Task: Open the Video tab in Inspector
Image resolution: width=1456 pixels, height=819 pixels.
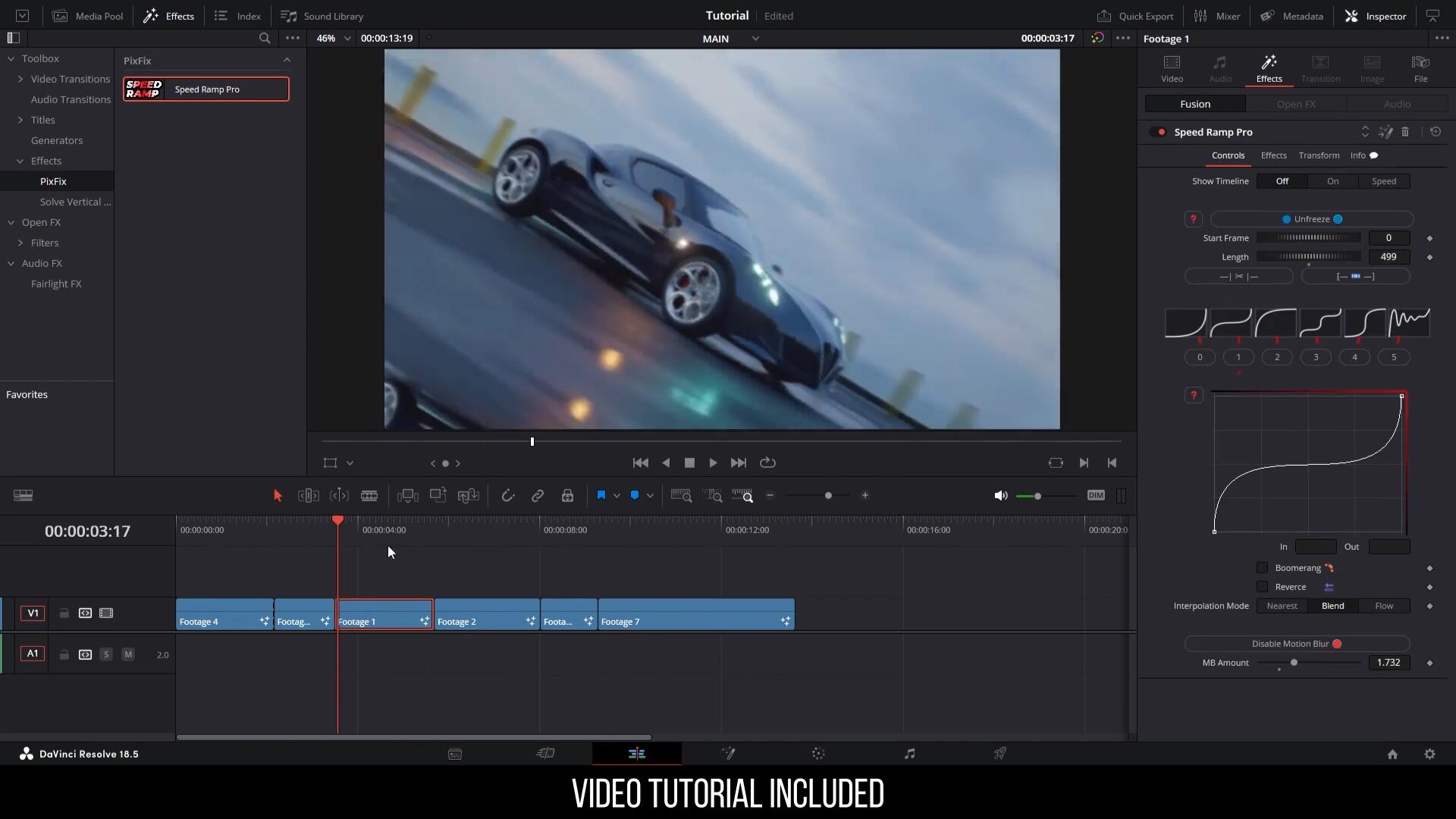Action: [1172, 68]
